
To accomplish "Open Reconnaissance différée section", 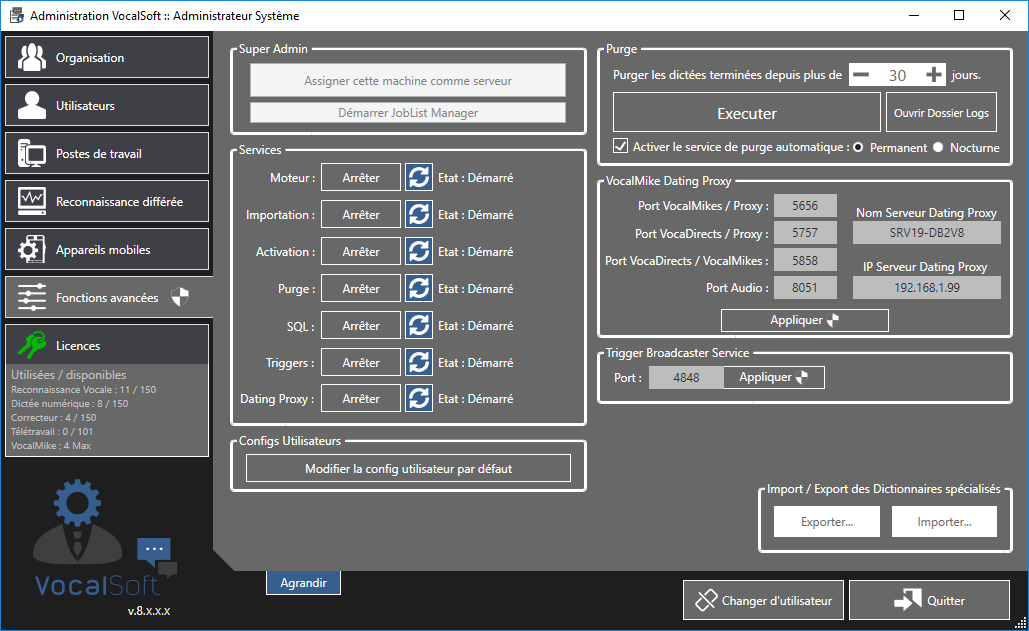I will [107, 201].
